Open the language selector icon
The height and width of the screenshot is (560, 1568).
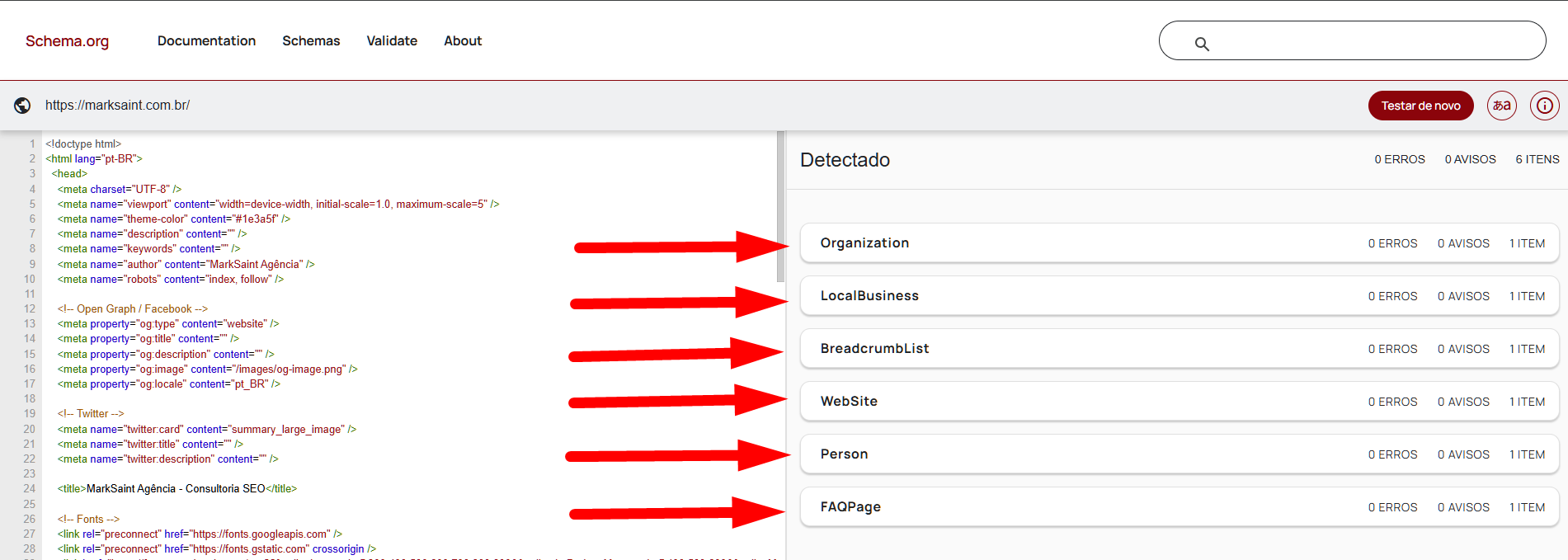pyautogui.click(x=1501, y=106)
